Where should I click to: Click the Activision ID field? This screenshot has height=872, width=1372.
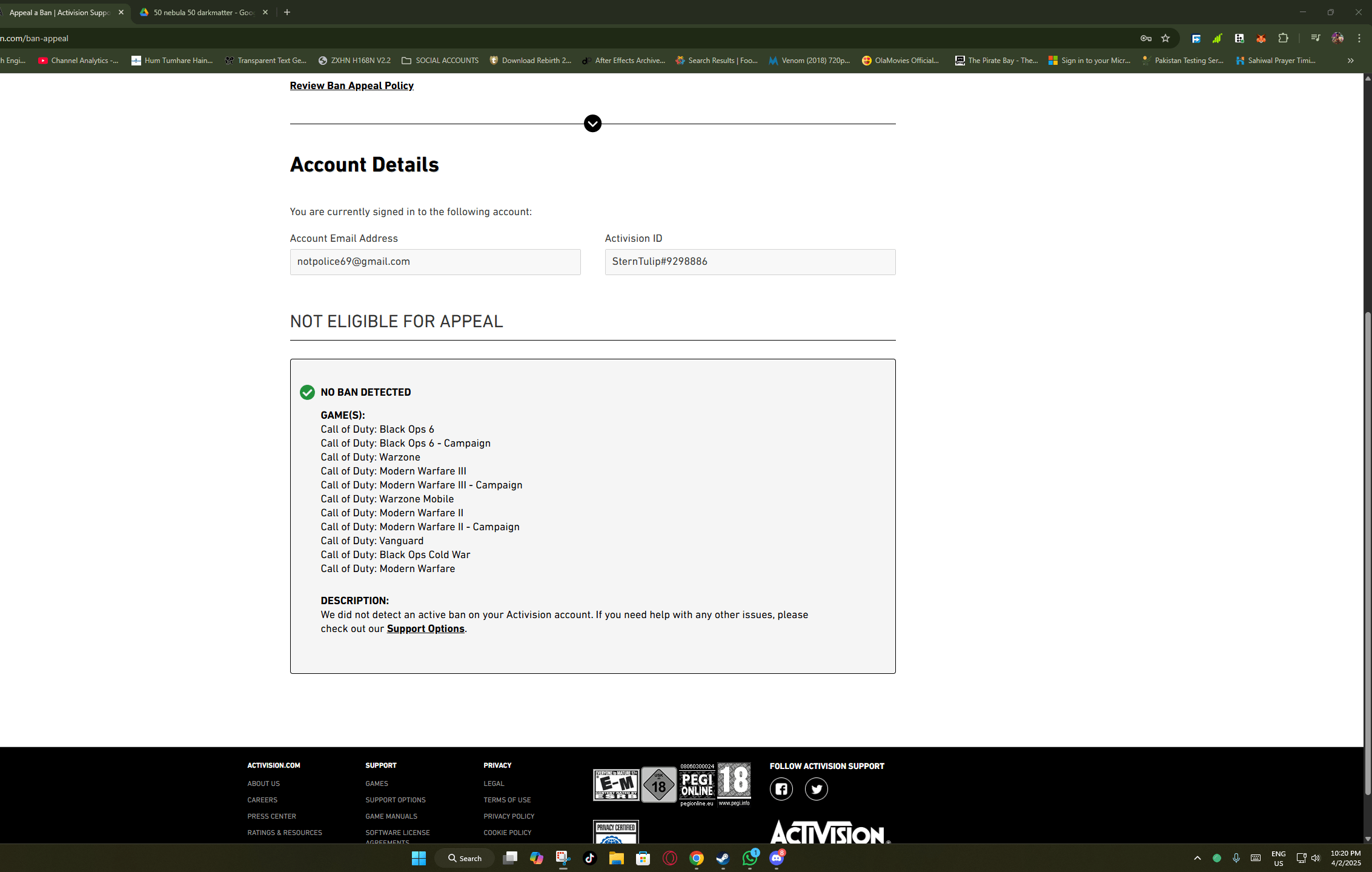749,262
